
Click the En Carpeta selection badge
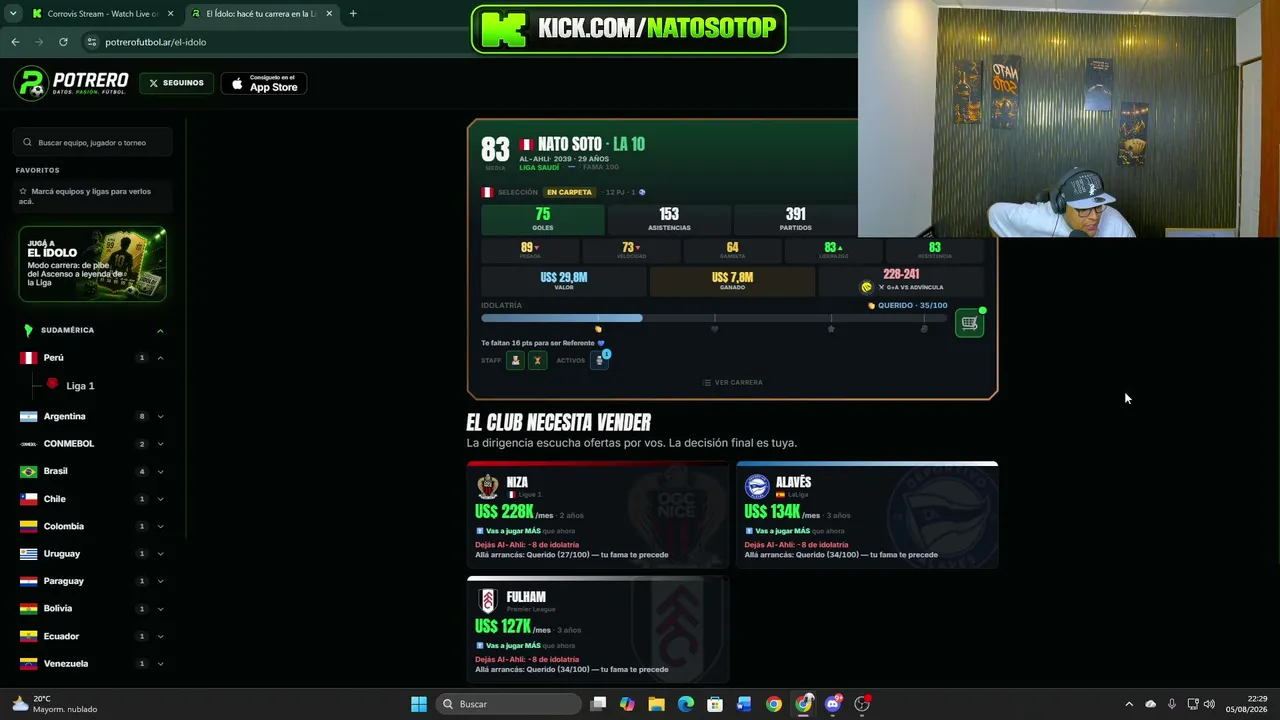[x=569, y=192]
